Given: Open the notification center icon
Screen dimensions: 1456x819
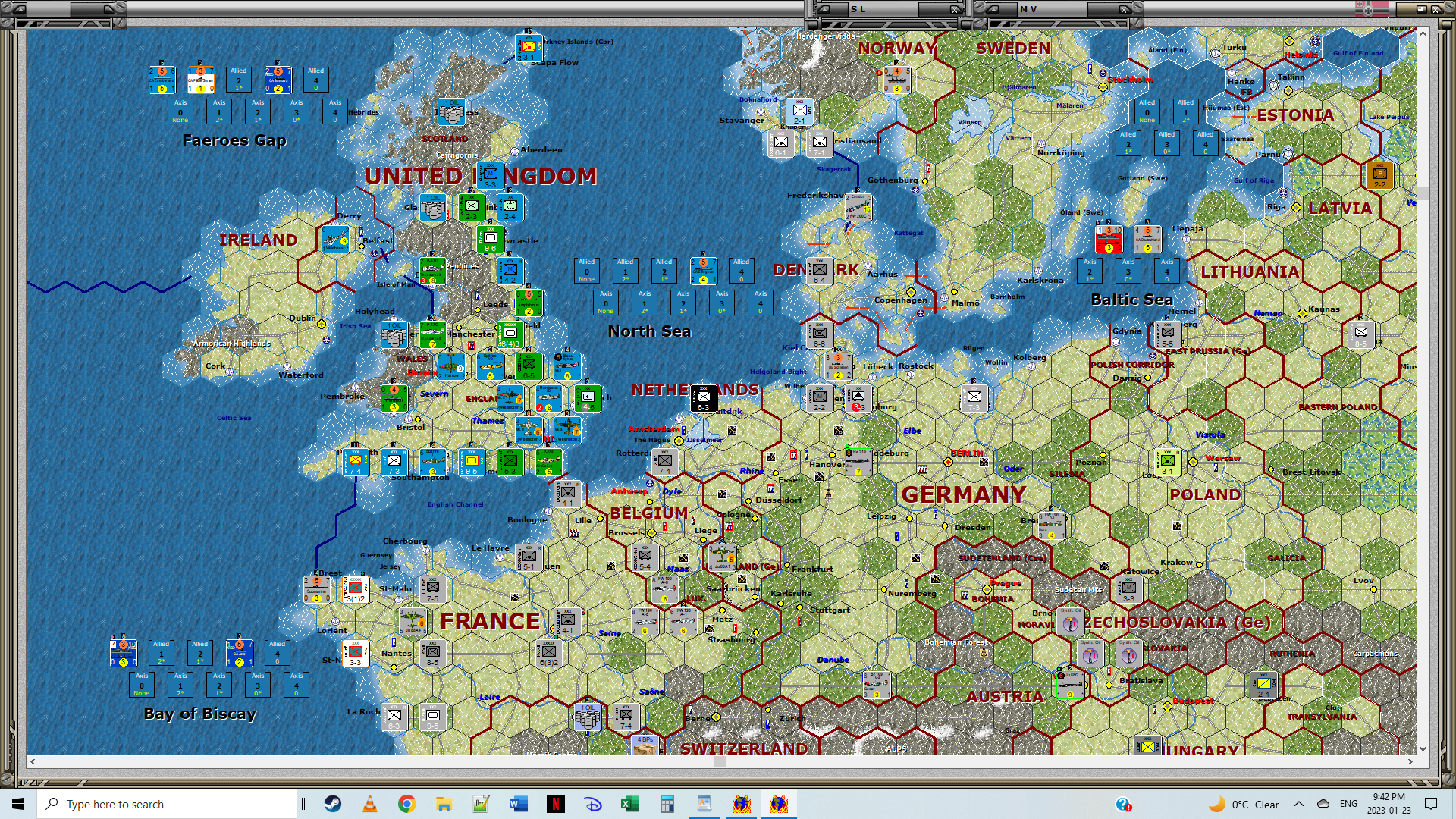Looking at the screenshot, I should tap(1431, 804).
